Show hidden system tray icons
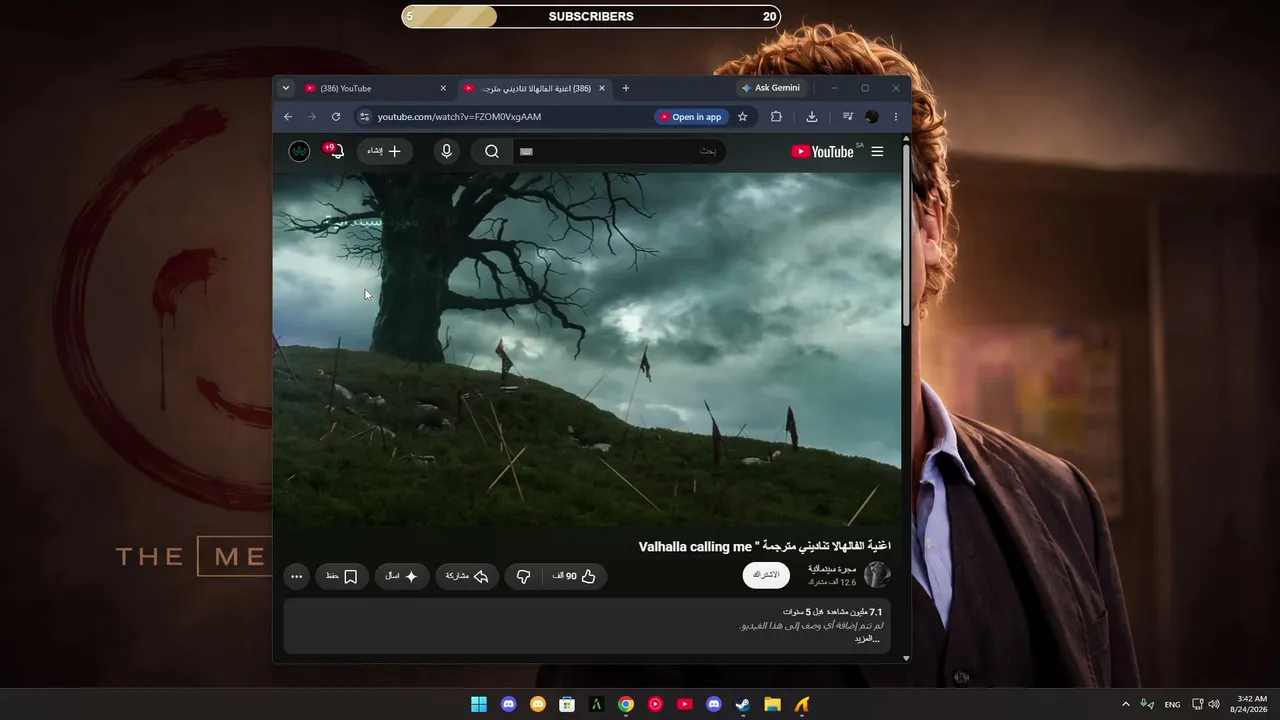The image size is (1280, 720). tap(1126, 704)
